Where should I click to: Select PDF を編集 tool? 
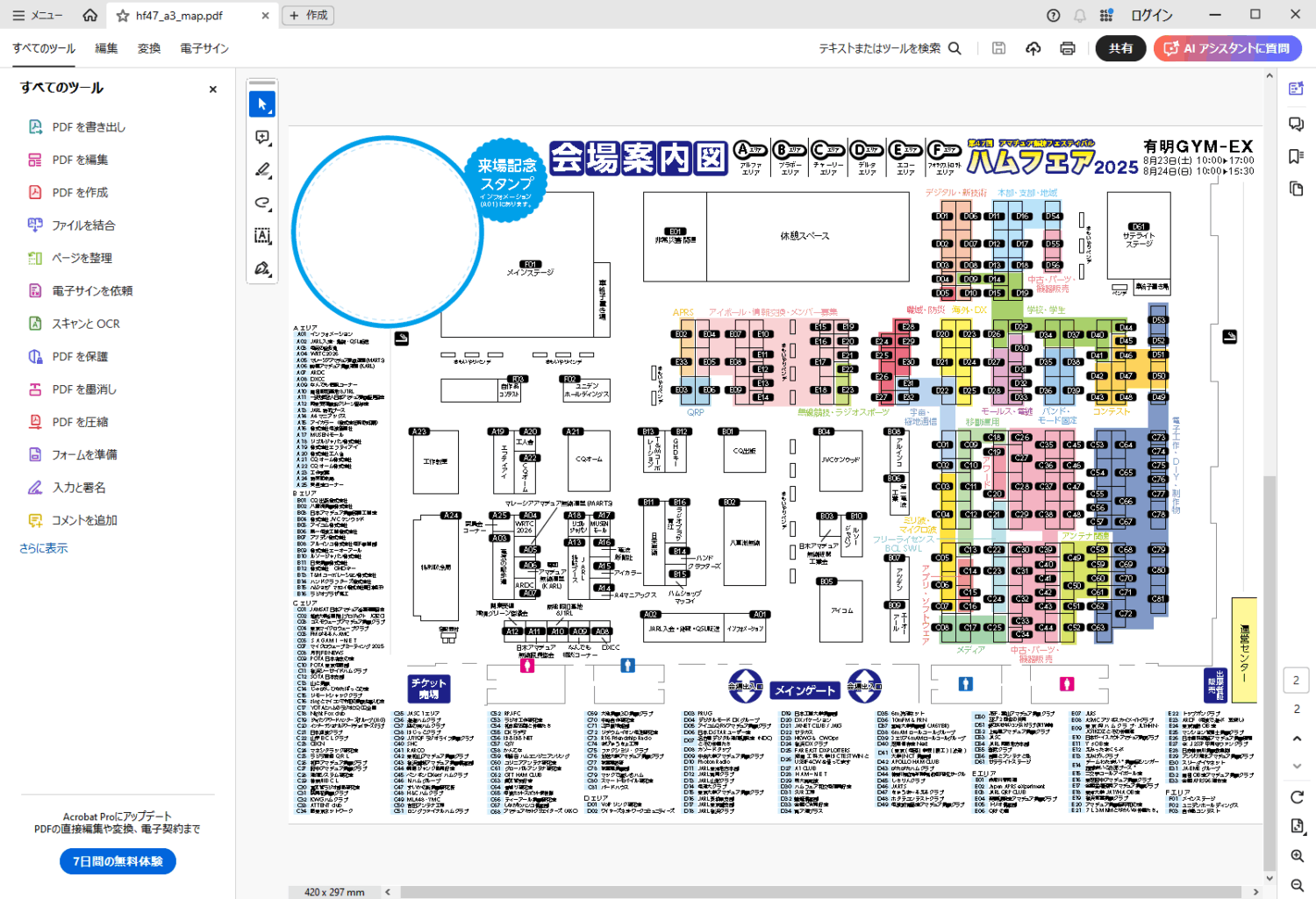[x=80, y=160]
